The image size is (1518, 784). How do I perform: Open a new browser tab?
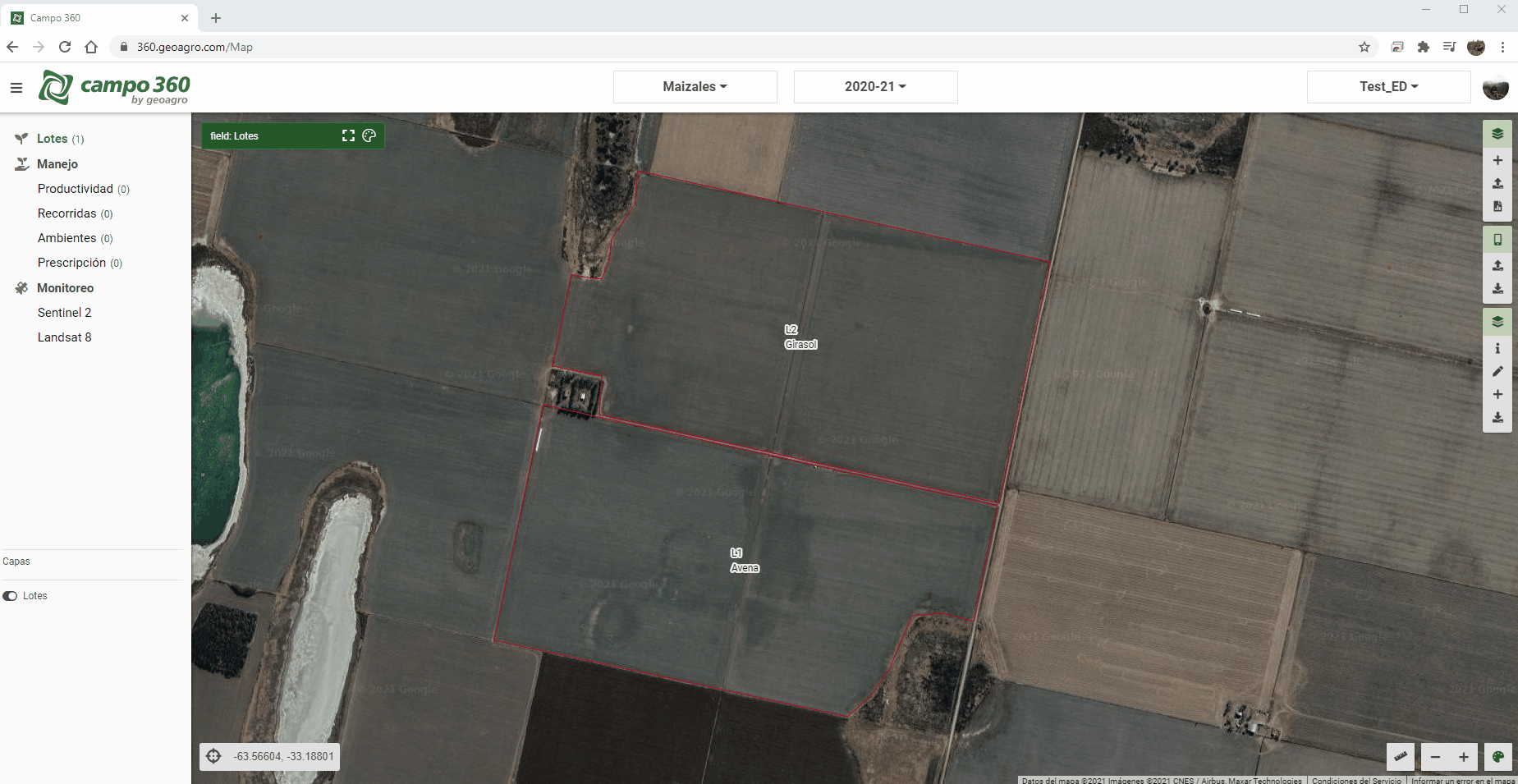click(x=216, y=18)
